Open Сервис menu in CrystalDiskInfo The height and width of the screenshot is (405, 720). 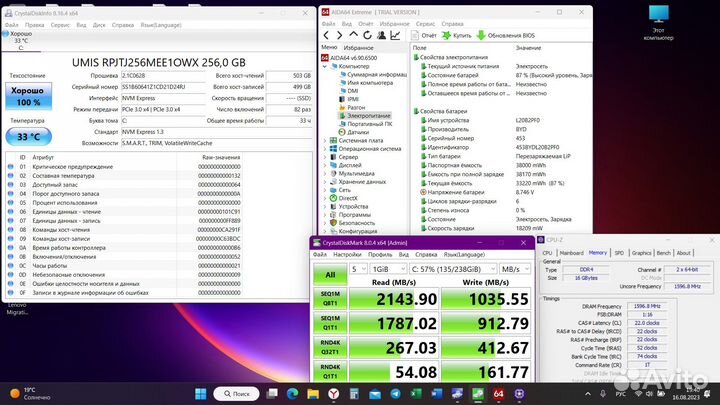coord(60,25)
